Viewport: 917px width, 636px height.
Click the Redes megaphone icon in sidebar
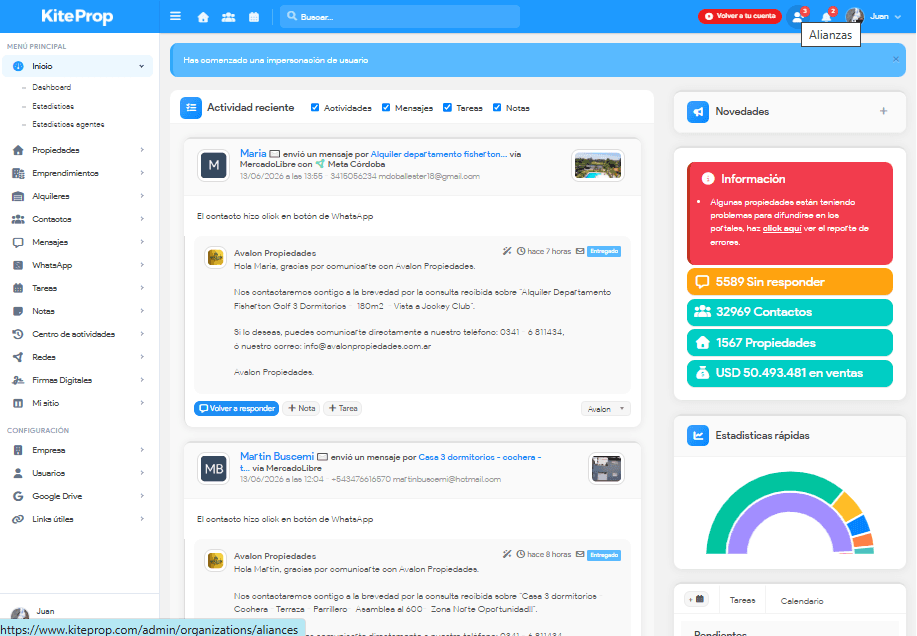point(18,357)
